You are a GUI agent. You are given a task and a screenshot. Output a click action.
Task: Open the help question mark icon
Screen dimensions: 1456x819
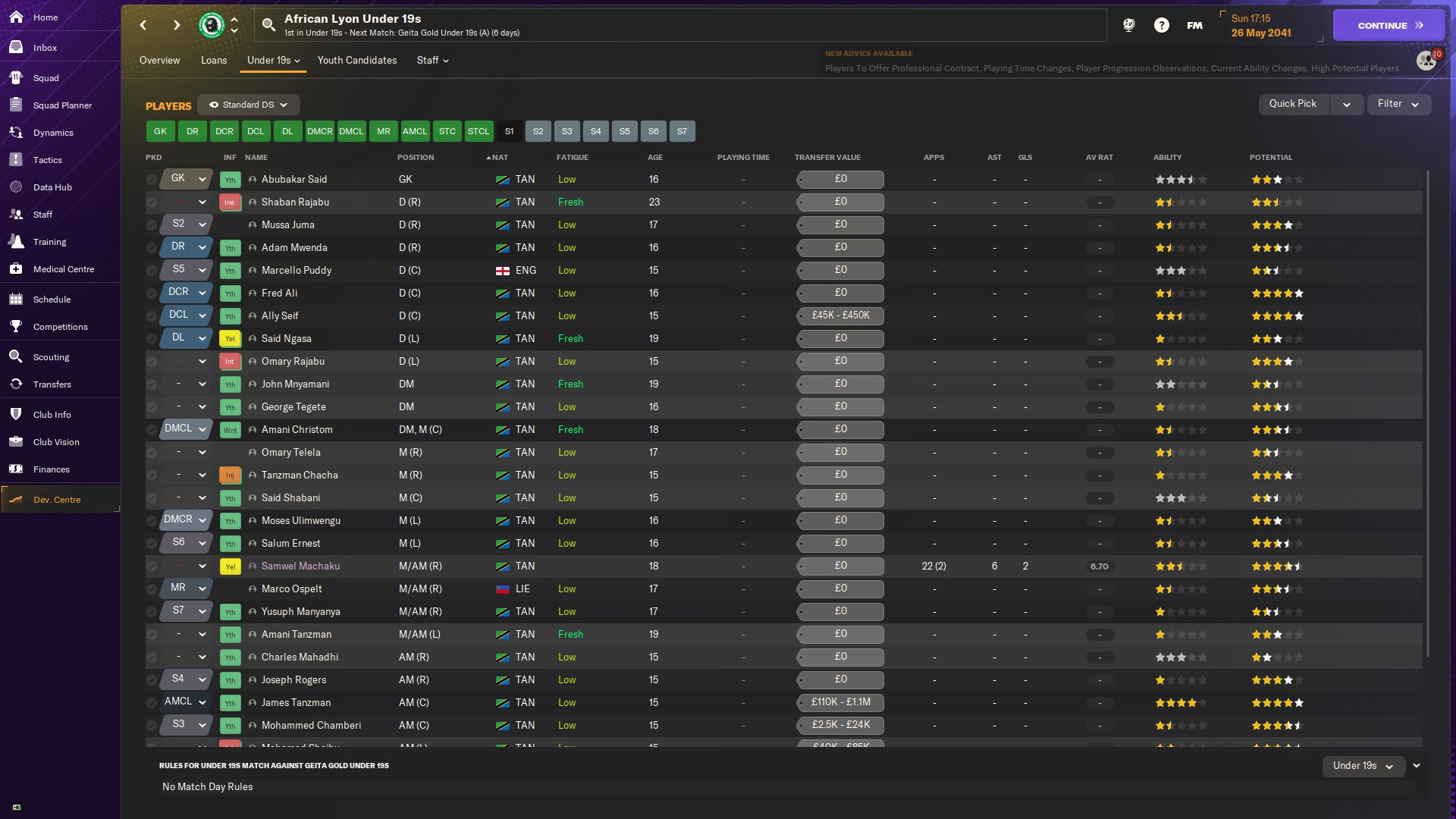(1161, 25)
